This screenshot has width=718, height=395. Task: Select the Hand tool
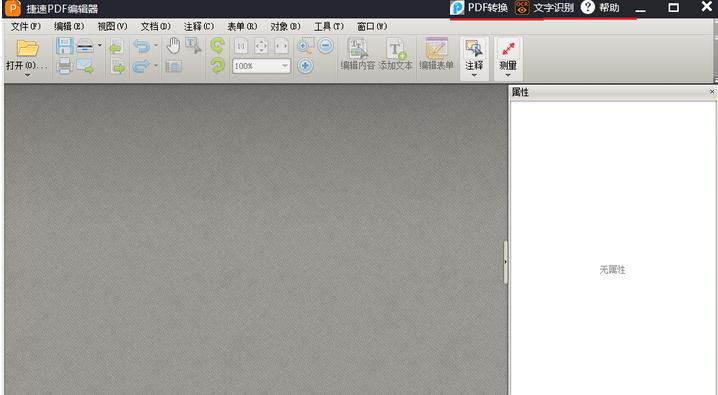click(x=173, y=46)
